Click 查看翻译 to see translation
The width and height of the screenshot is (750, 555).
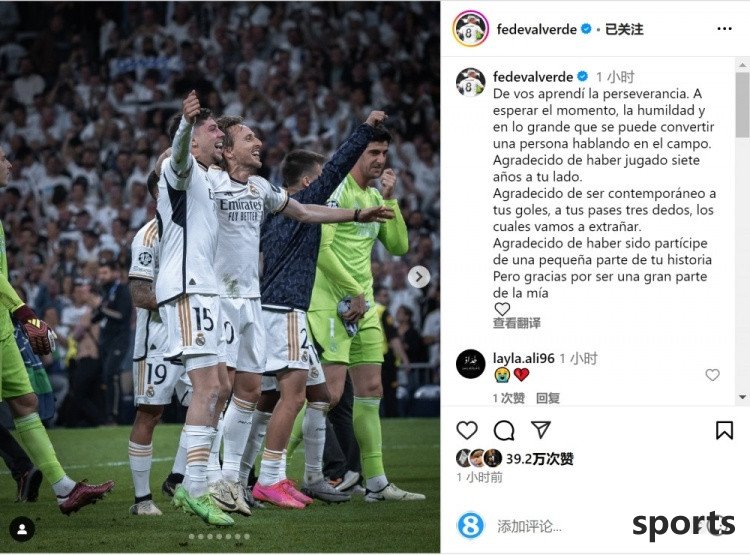click(517, 323)
